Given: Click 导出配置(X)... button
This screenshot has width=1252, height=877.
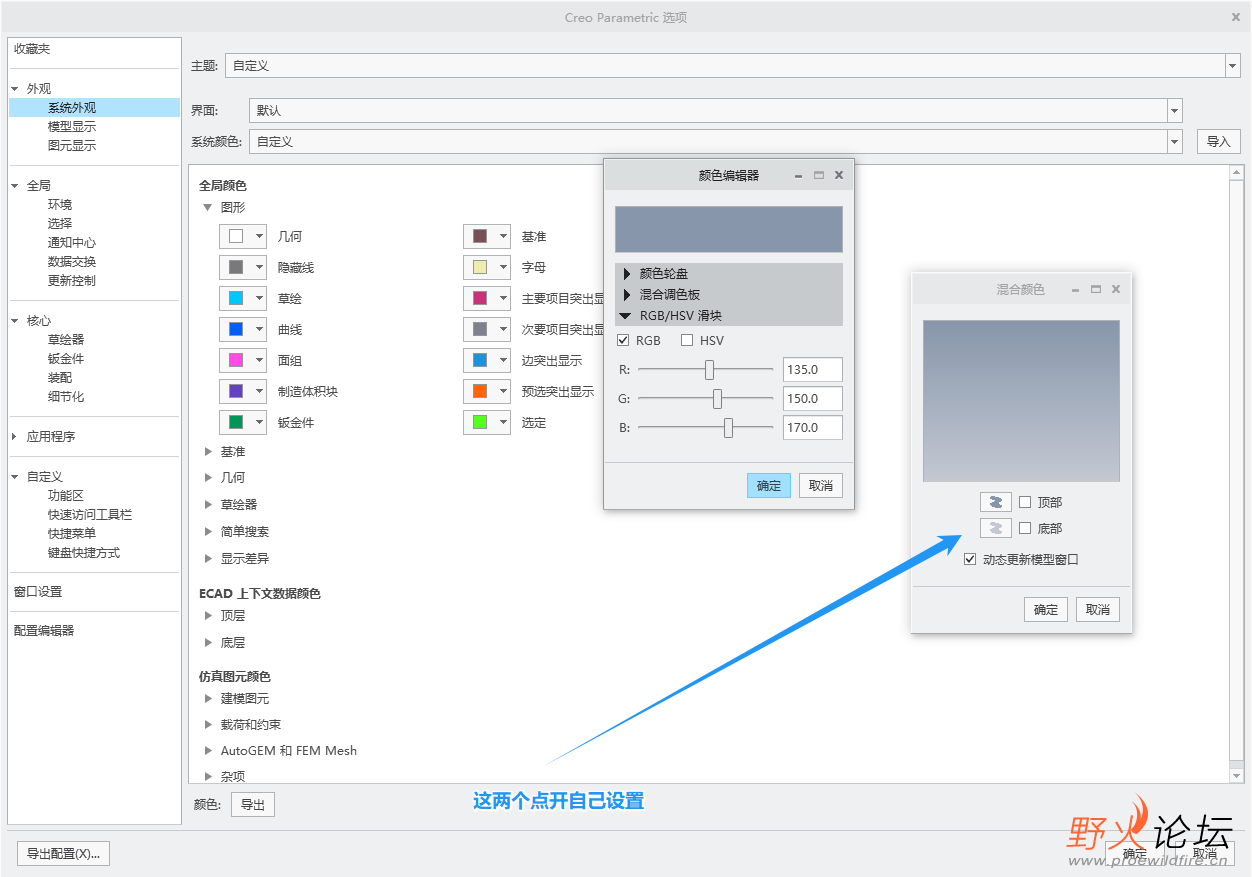Looking at the screenshot, I should tap(64, 854).
